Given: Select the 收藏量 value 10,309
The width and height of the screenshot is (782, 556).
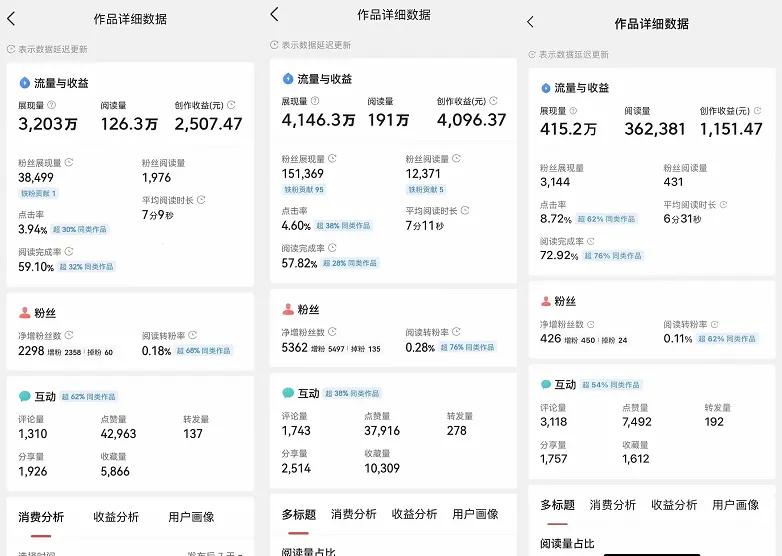Looking at the screenshot, I should click(x=382, y=468).
